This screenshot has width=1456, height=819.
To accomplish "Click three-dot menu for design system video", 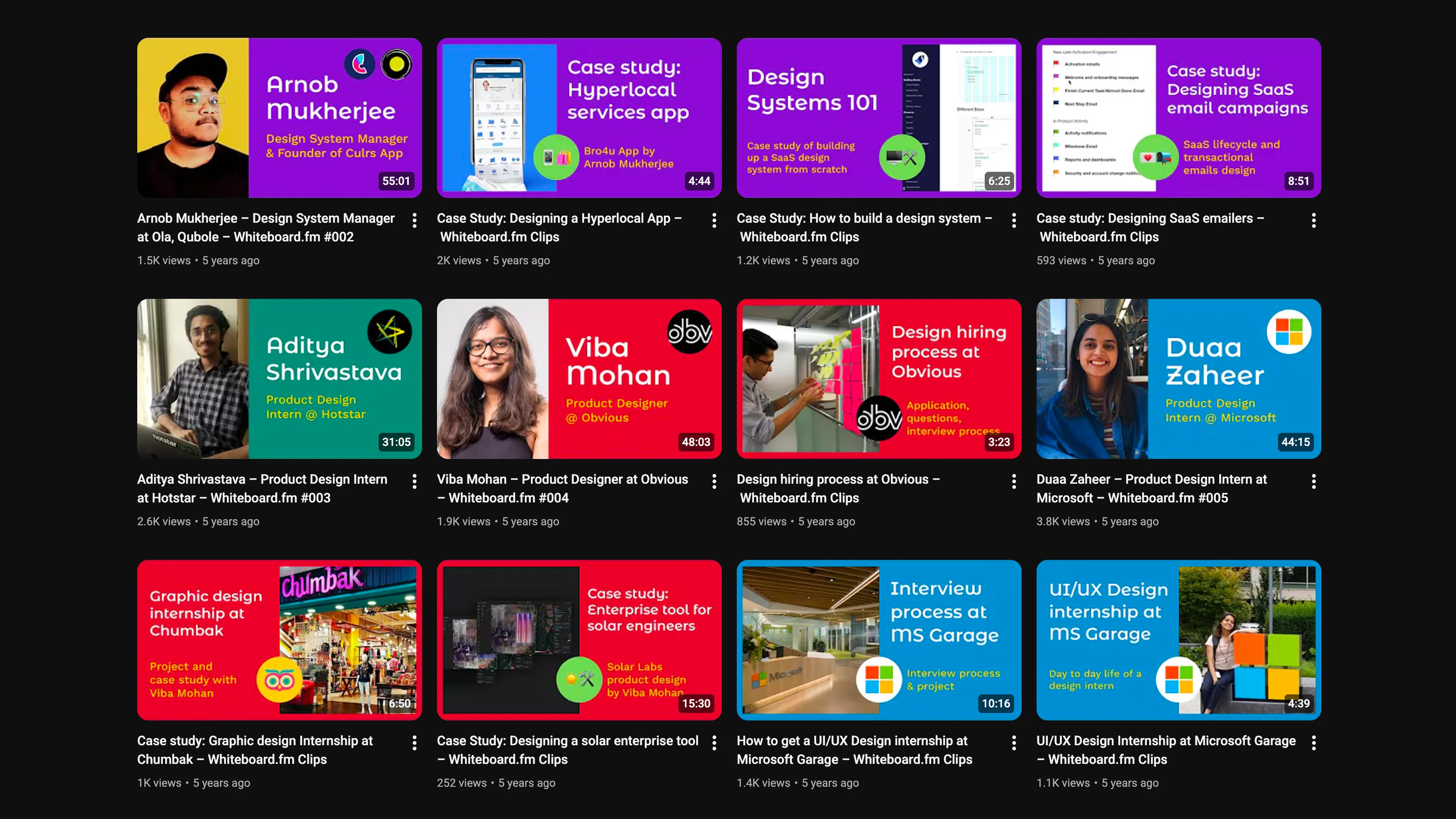I will 1014,220.
